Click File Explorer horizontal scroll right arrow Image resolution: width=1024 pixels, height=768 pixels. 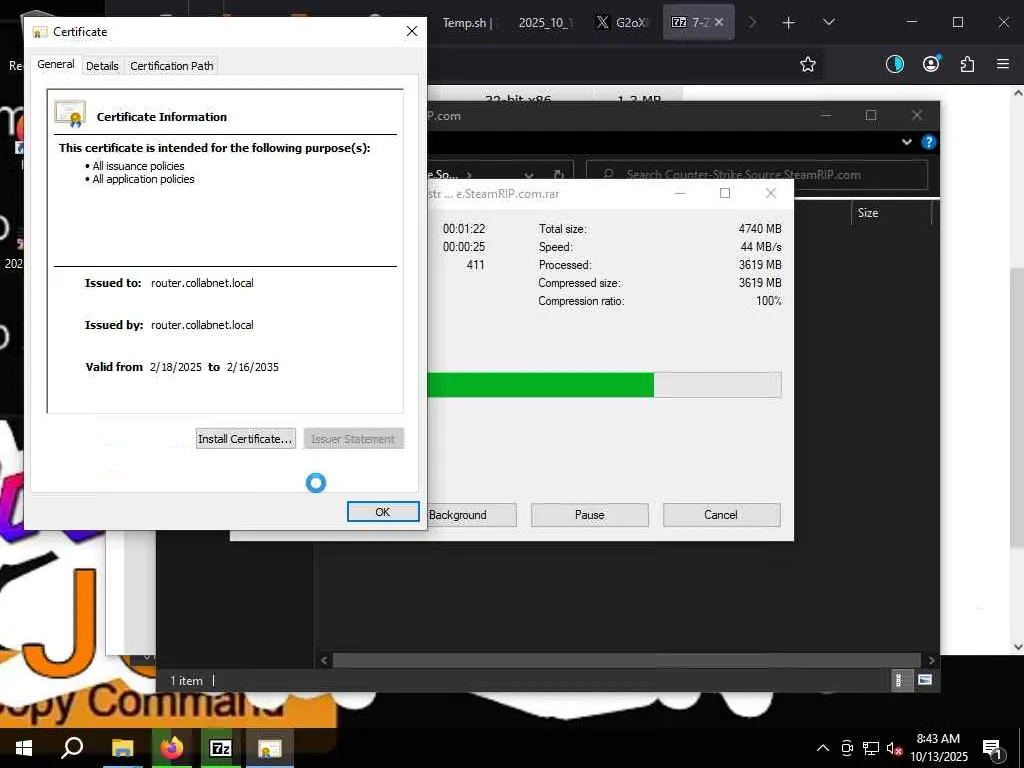click(x=931, y=660)
